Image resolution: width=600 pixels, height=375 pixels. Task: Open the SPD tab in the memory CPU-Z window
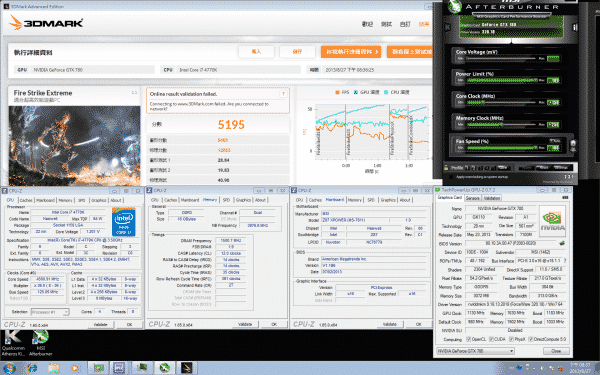(x=227, y=200)
